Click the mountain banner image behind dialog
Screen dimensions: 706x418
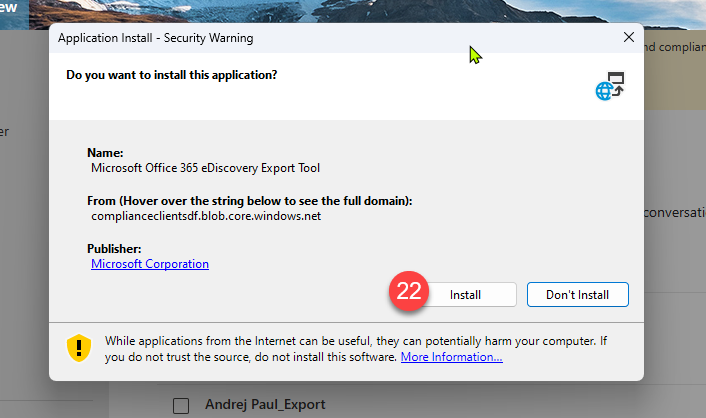click(350, 10)
